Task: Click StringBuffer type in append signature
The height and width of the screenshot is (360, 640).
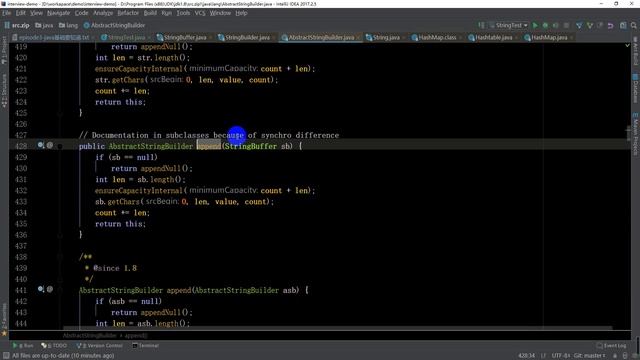Action: point(251,146)
